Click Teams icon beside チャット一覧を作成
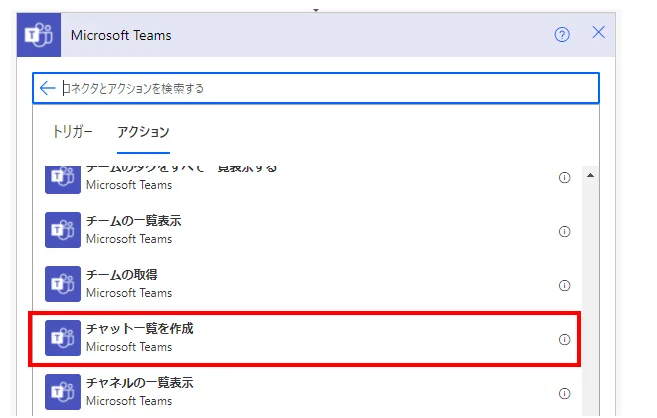This screenshot has width=657, height=418. pyautogui.click(x=62, y=338)
